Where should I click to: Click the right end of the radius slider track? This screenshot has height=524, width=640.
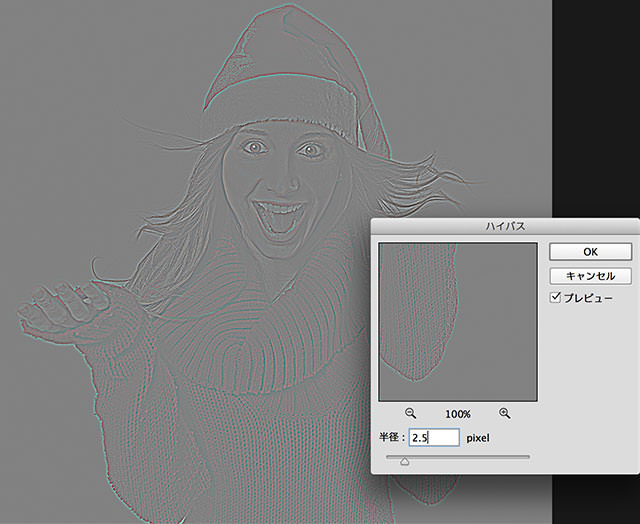coord(528,457)
